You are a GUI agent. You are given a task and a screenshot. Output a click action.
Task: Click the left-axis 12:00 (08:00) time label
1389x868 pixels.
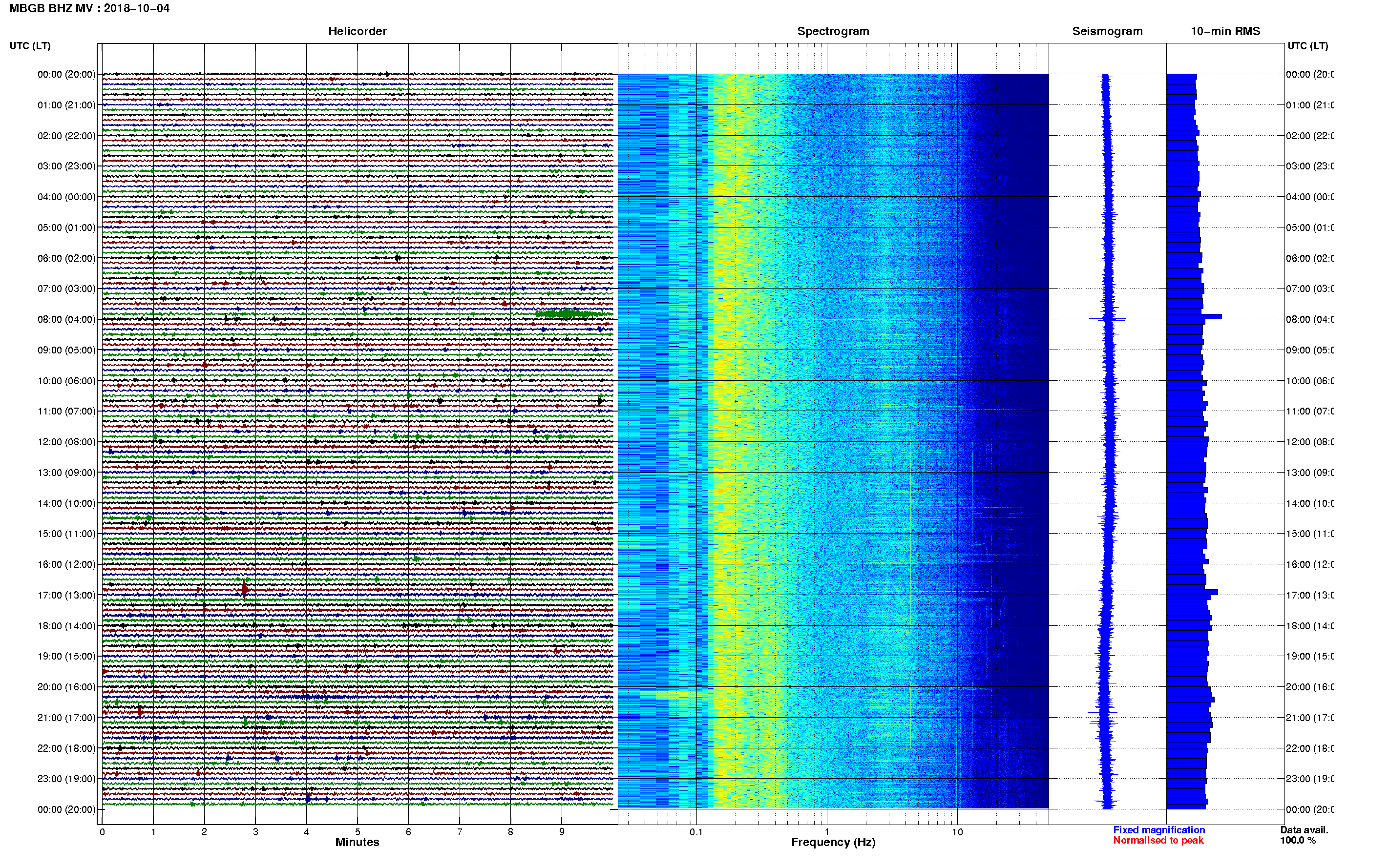[x=66, y=442]
